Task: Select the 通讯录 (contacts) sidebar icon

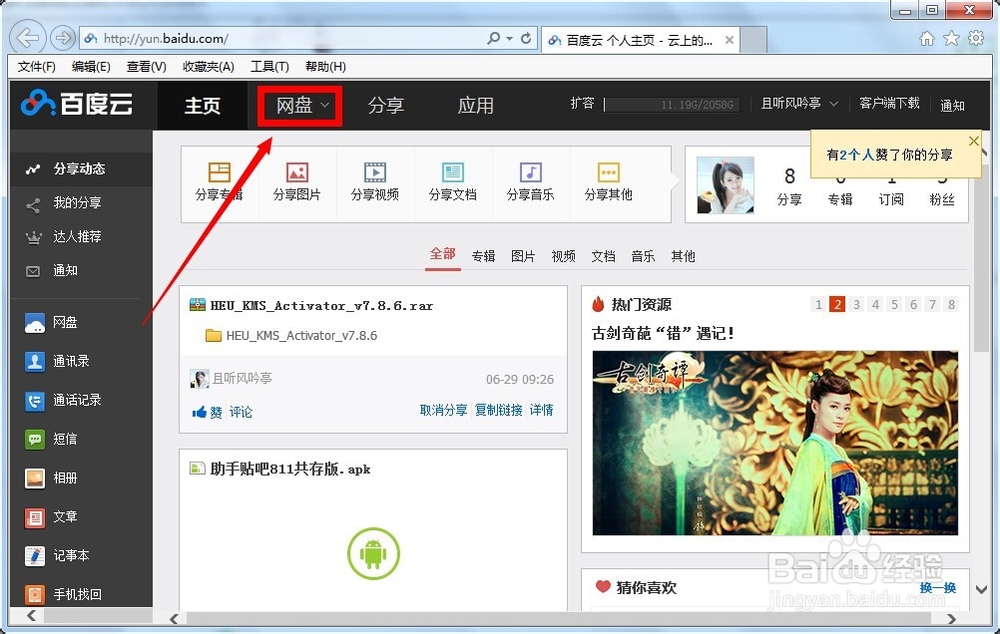Action: [x=60, y=361]
